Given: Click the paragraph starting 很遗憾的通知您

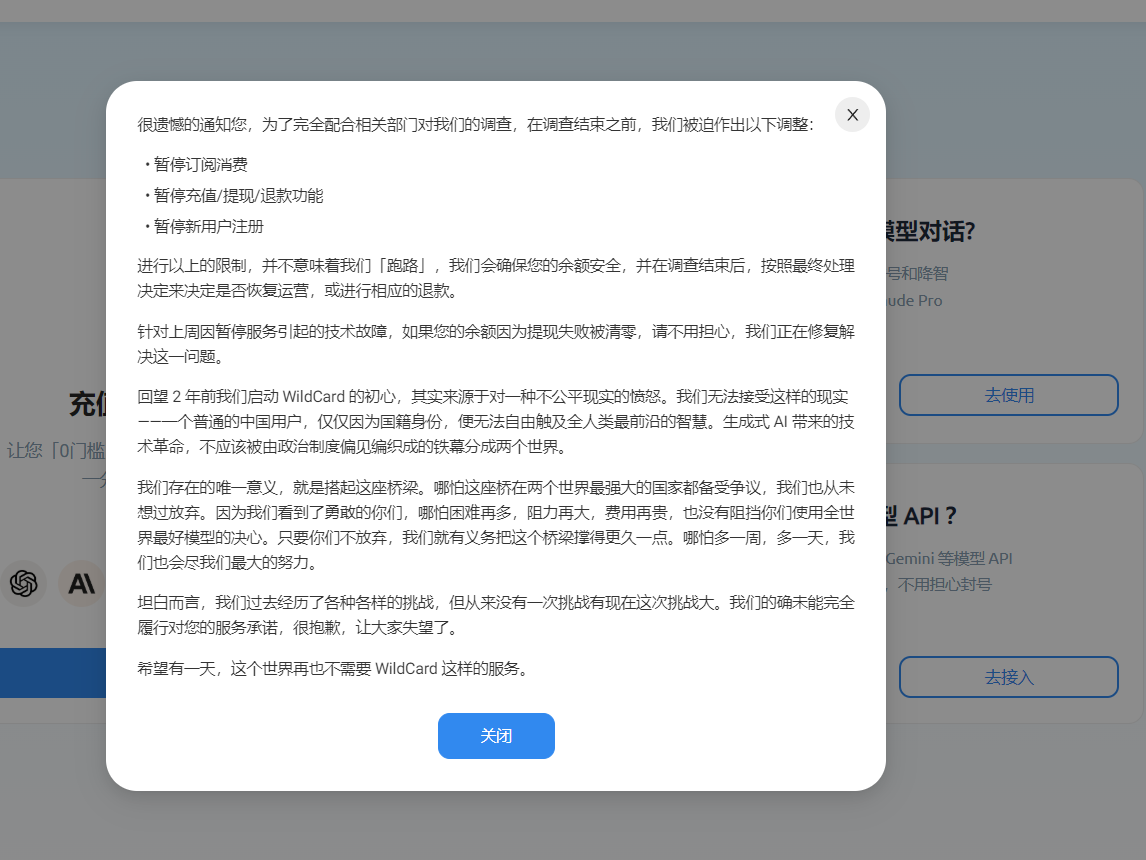Looking at the screenshot, I should click(476, 125).
